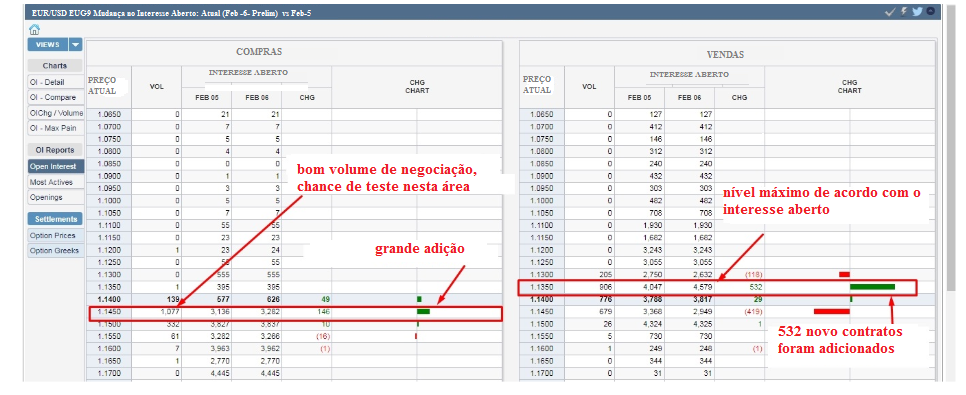Collapse panel with the round arrow icon
The image size is (966, 395).
(931, 11)
